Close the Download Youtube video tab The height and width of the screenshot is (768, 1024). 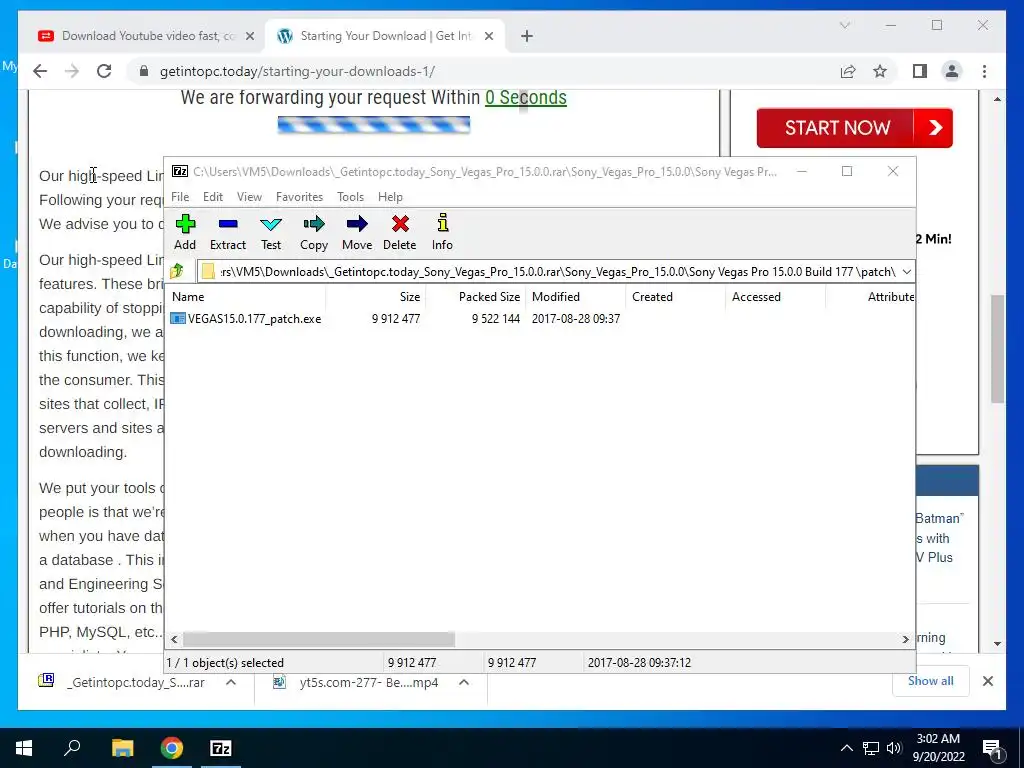coord(249,36)
